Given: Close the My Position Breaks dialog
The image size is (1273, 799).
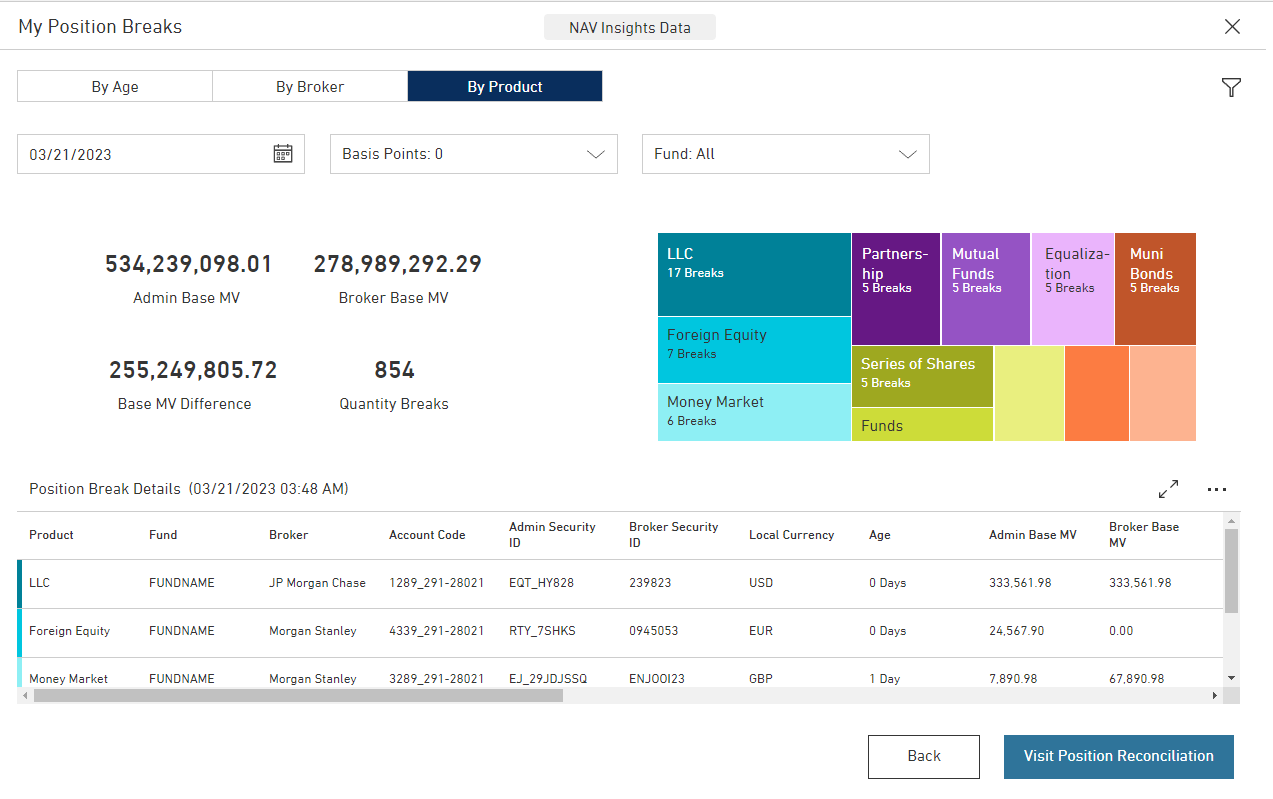Looking at the screenshot, I should pyautogui.click(x=1232, y=27).
